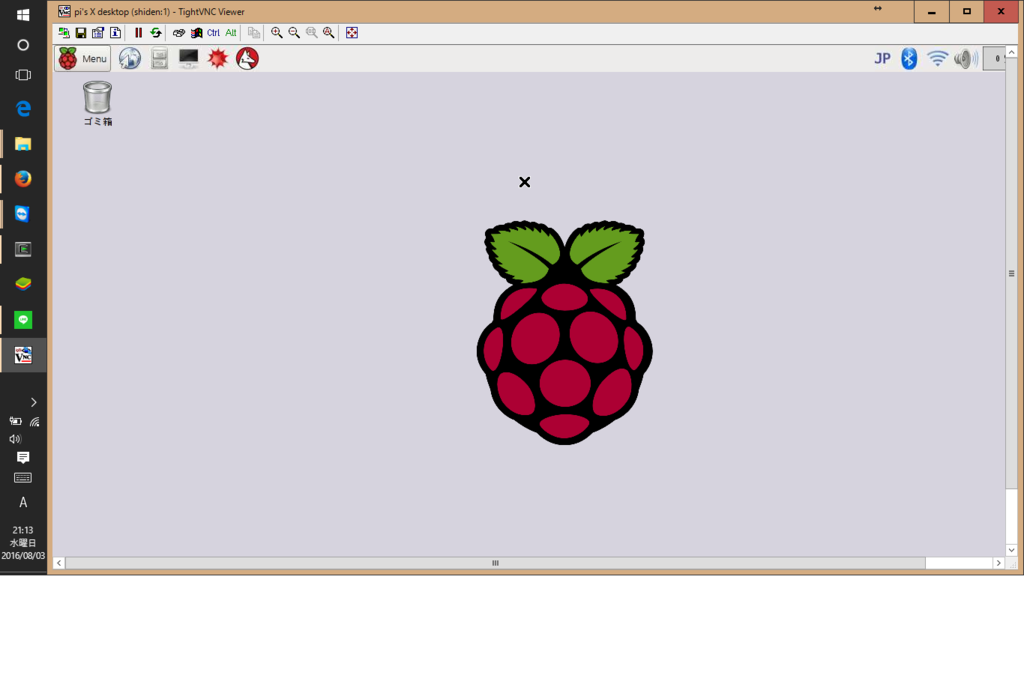Send Ctrl+Alt+Del to remote host
Screen dimensions: 1024x693
click(178, 33)
